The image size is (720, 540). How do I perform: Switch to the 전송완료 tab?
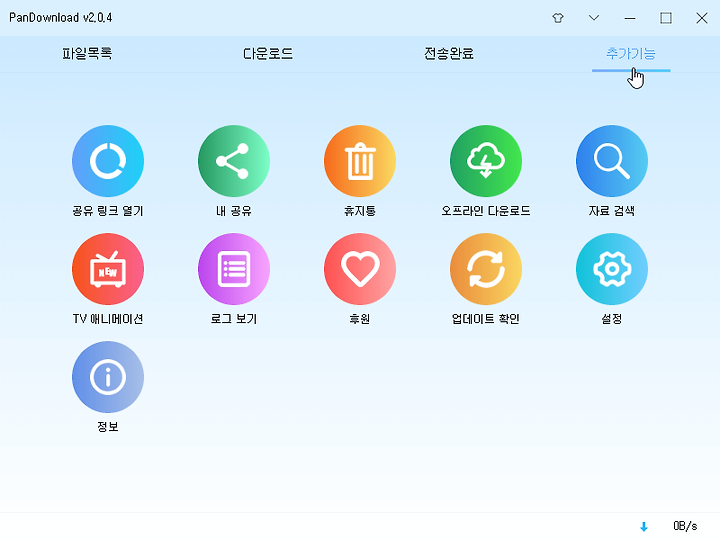pos(449,54)
